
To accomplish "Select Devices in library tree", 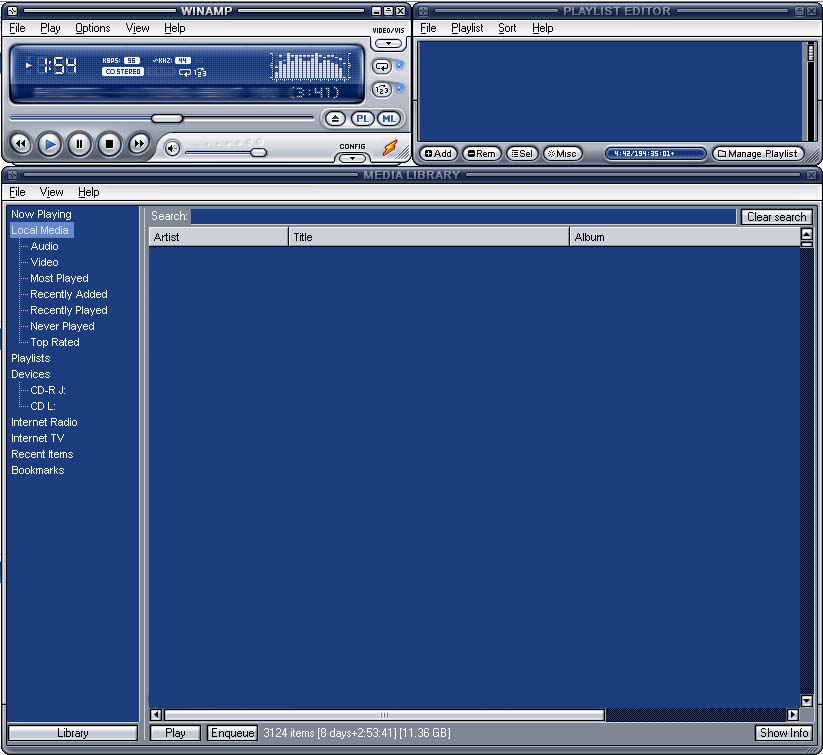I will pos(31,374).
